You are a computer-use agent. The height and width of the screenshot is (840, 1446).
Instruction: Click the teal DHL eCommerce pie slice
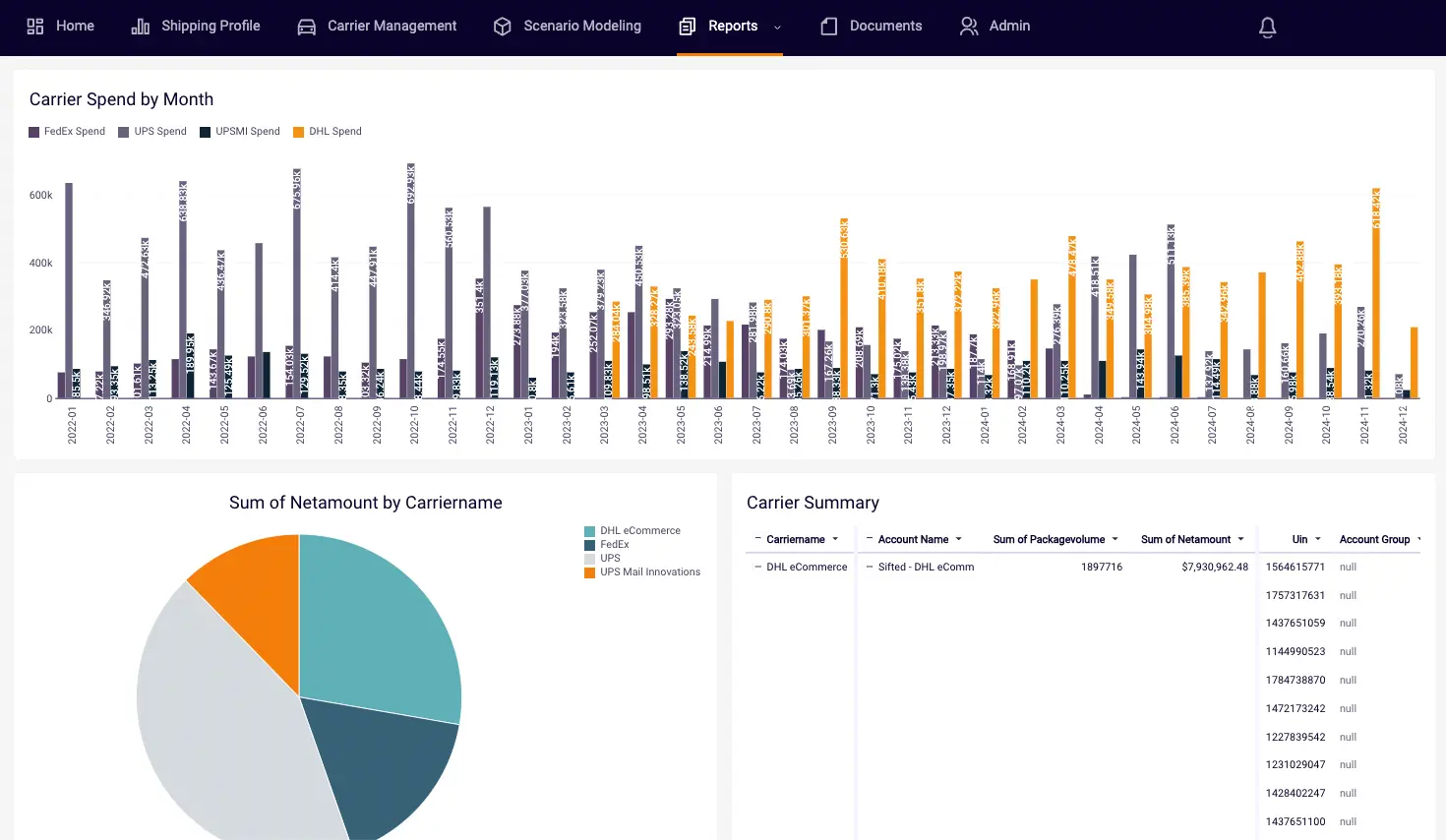[x=379, y=630]
